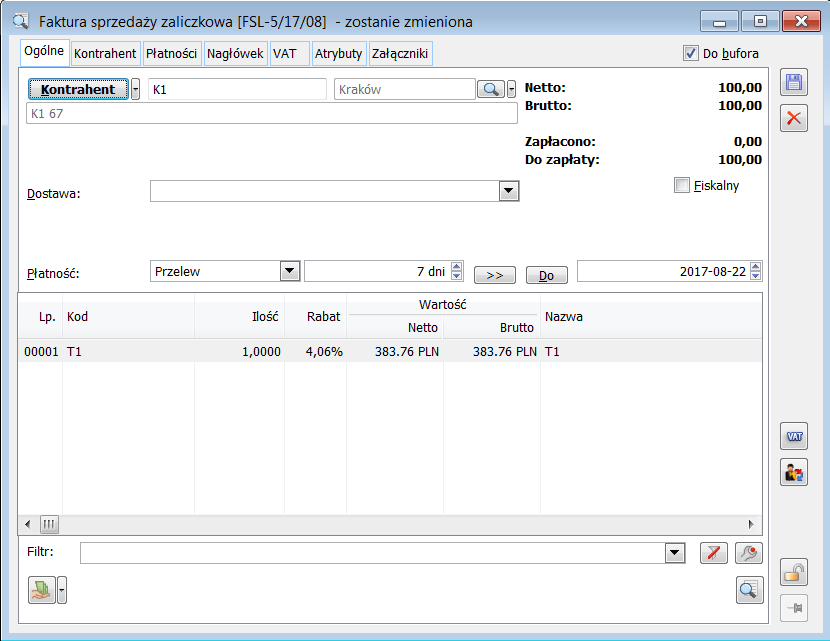Click the magnifier preview icon at bottom right
The height and width of the screenshot is (641, 830).
pyautogui.click(x=749, y=590)
